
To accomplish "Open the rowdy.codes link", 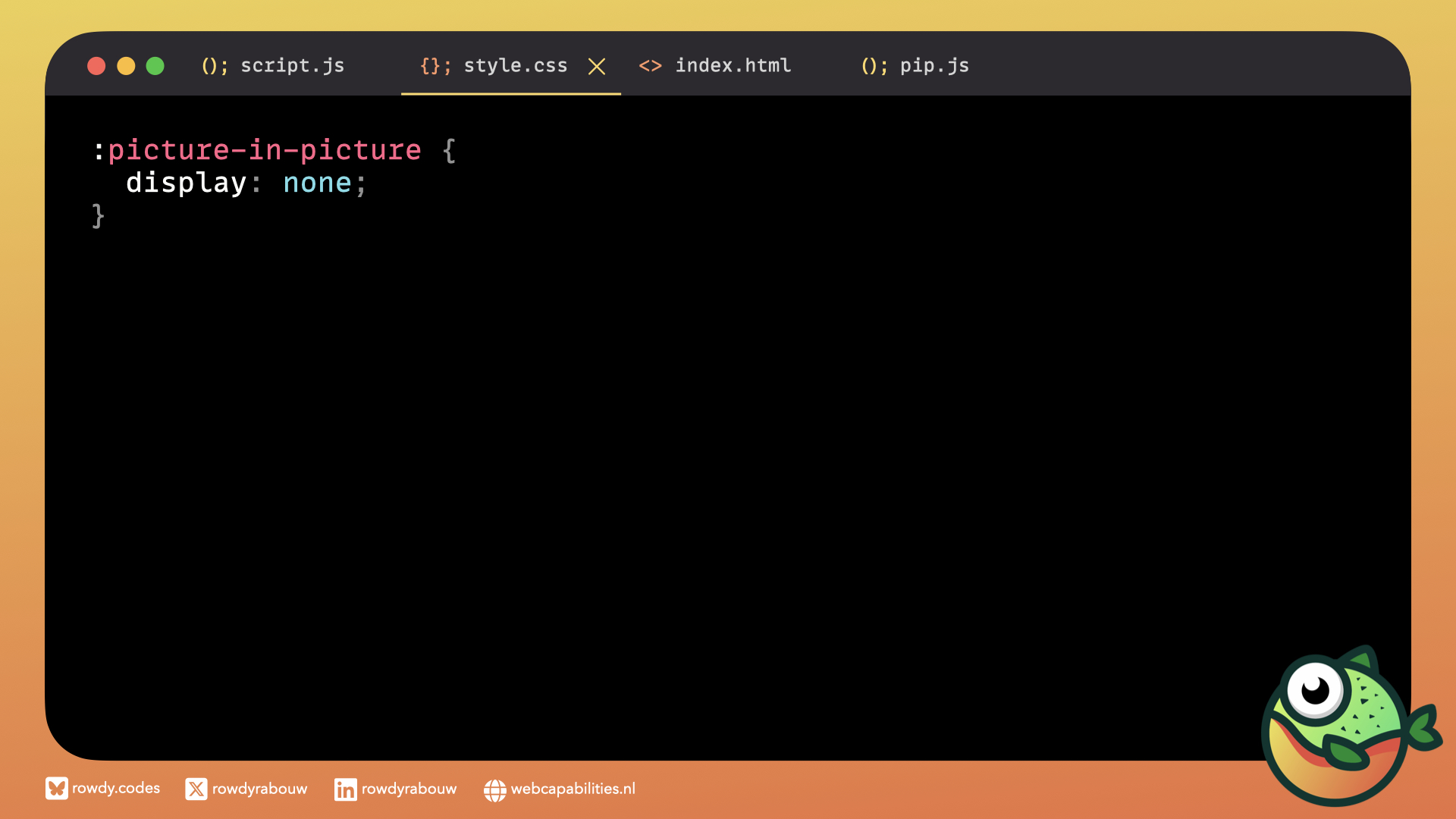I will tap(116, 789).
